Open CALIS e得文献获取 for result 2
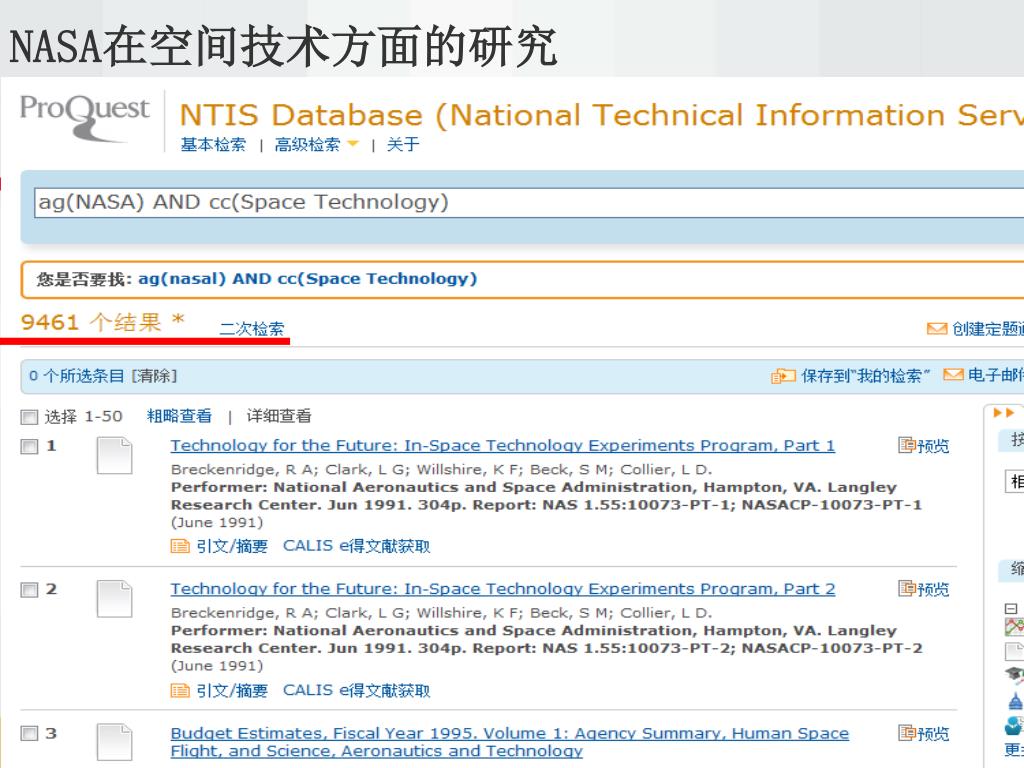The height and width of the screenshot is (768, 1024). (x=357, y=690)
